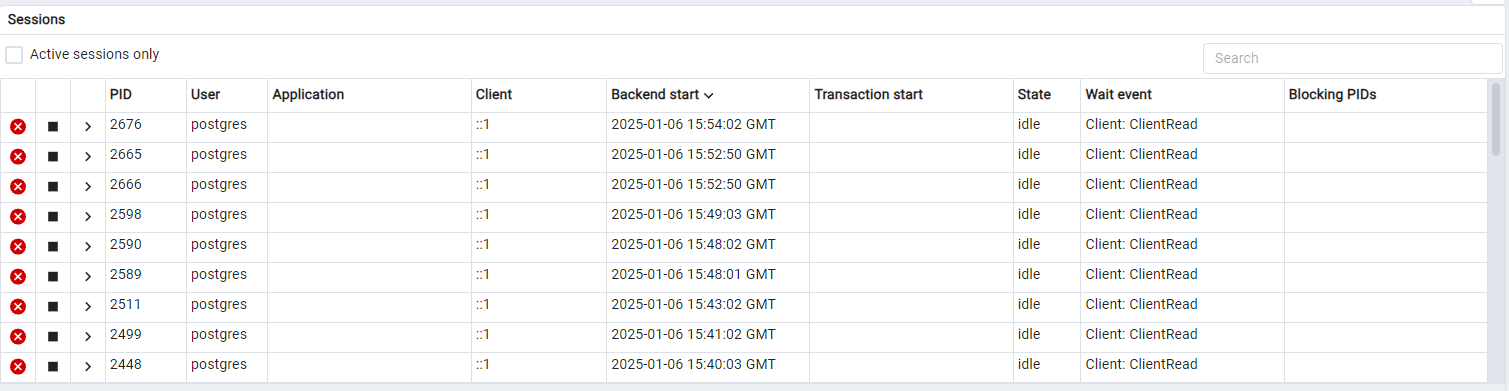Terminate session with PID 2598
The width and height of the screenshot is (1509, 391).
click(18, 217)
